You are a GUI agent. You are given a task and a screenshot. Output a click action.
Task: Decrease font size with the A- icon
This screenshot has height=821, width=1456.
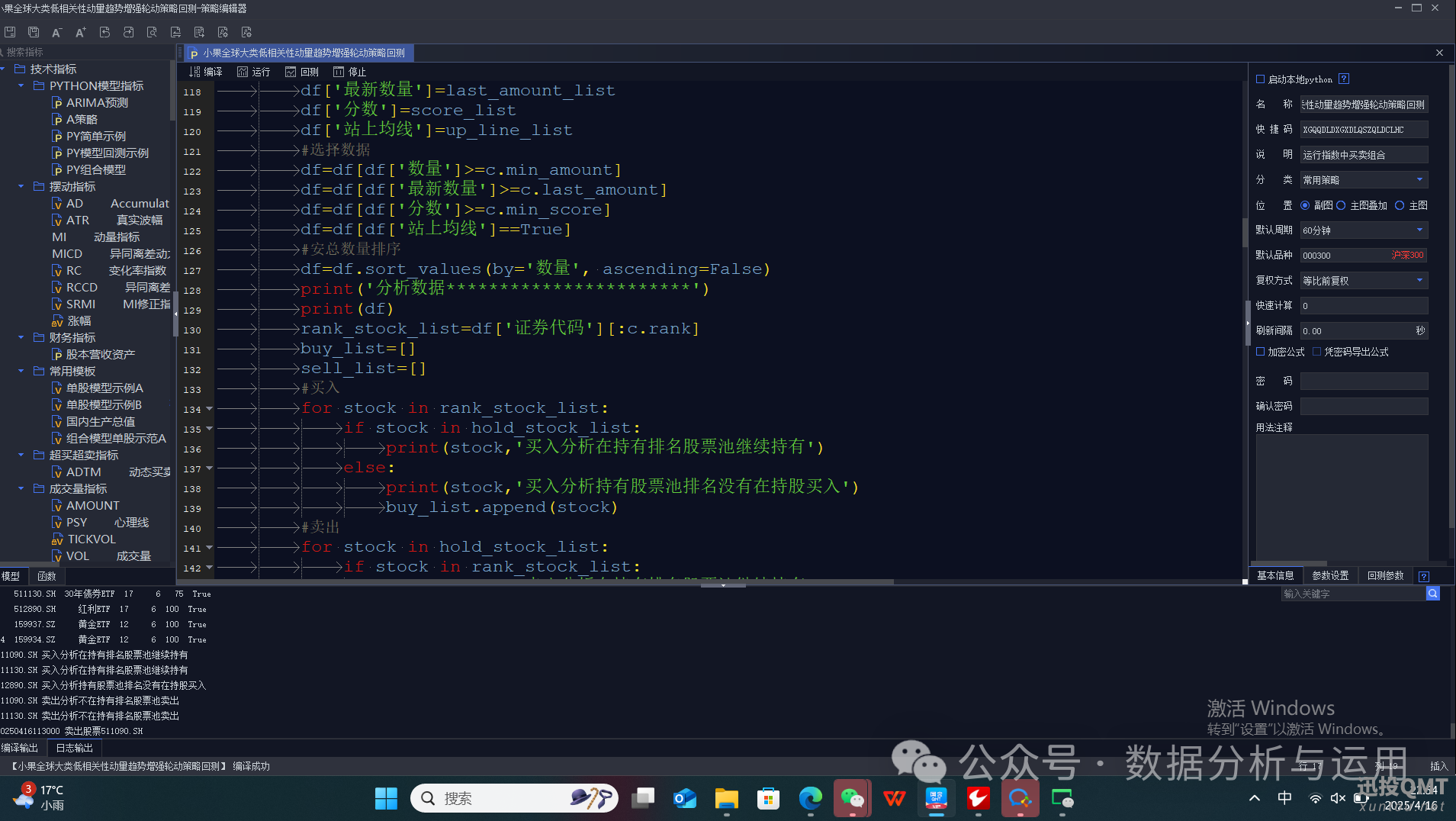tap(56, 32)
